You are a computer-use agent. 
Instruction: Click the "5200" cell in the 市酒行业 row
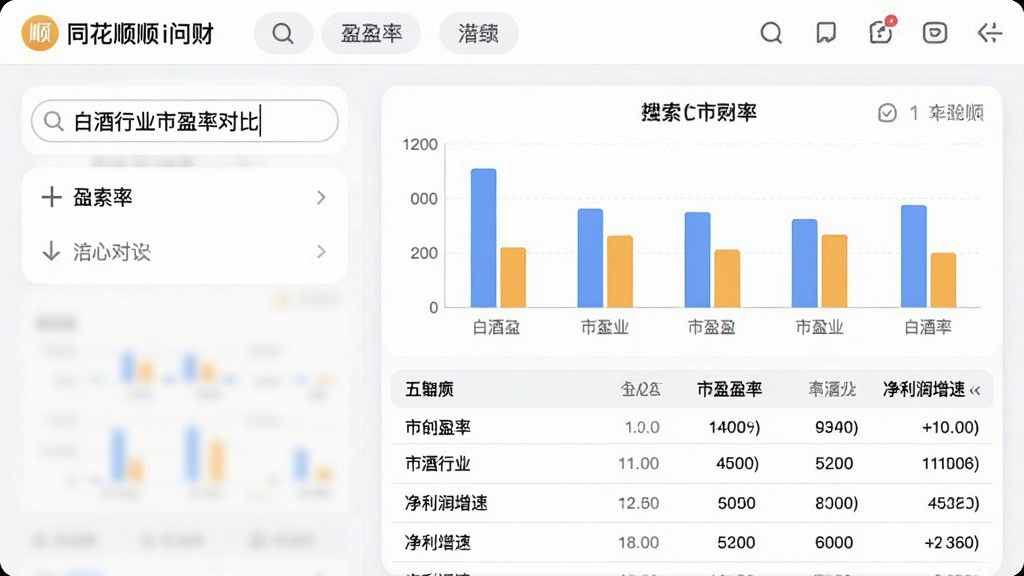click(x=834, y=464)
